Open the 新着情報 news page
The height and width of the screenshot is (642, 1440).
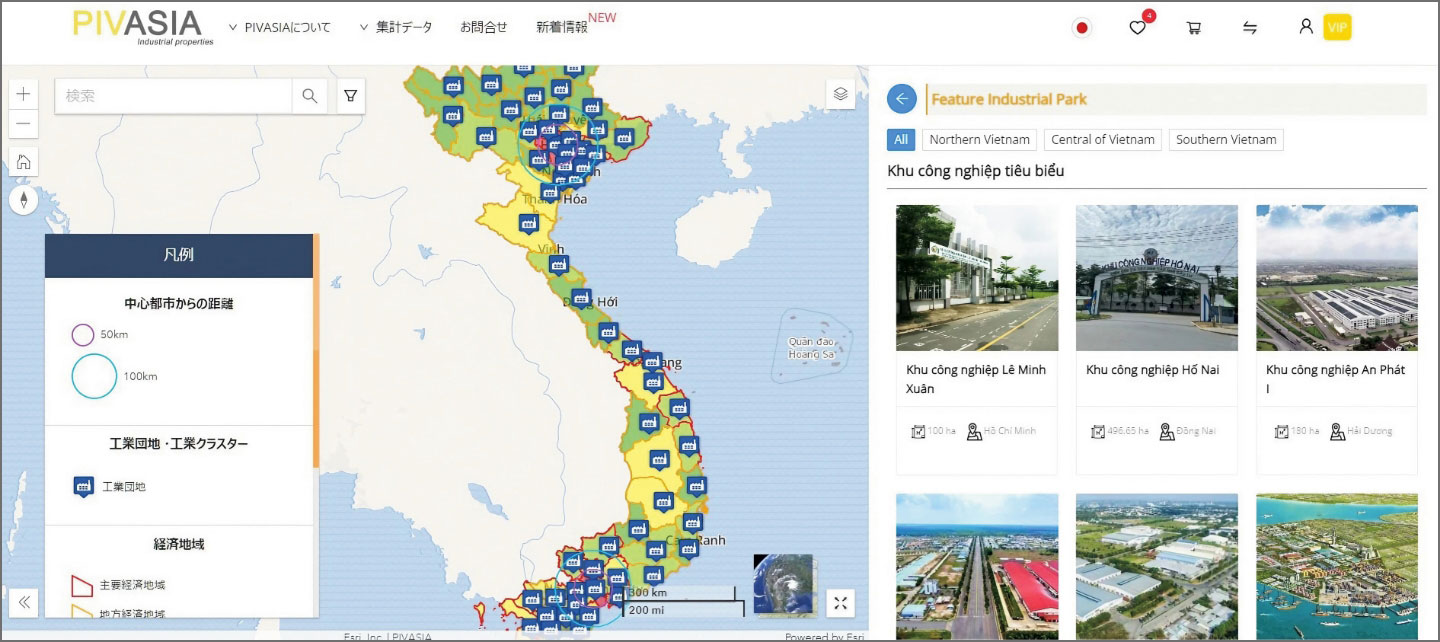[562, 27]
